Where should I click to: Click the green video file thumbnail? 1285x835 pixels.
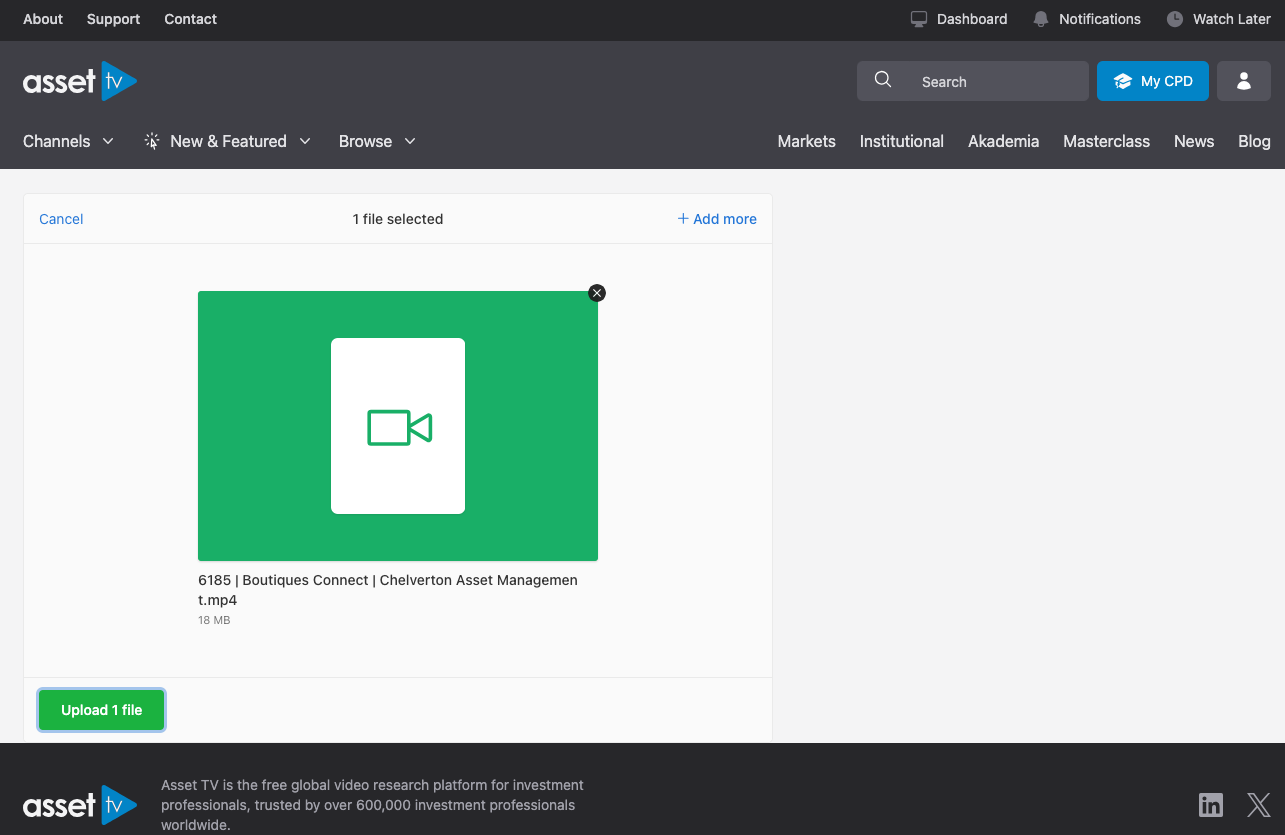click(x=398, y=426)
